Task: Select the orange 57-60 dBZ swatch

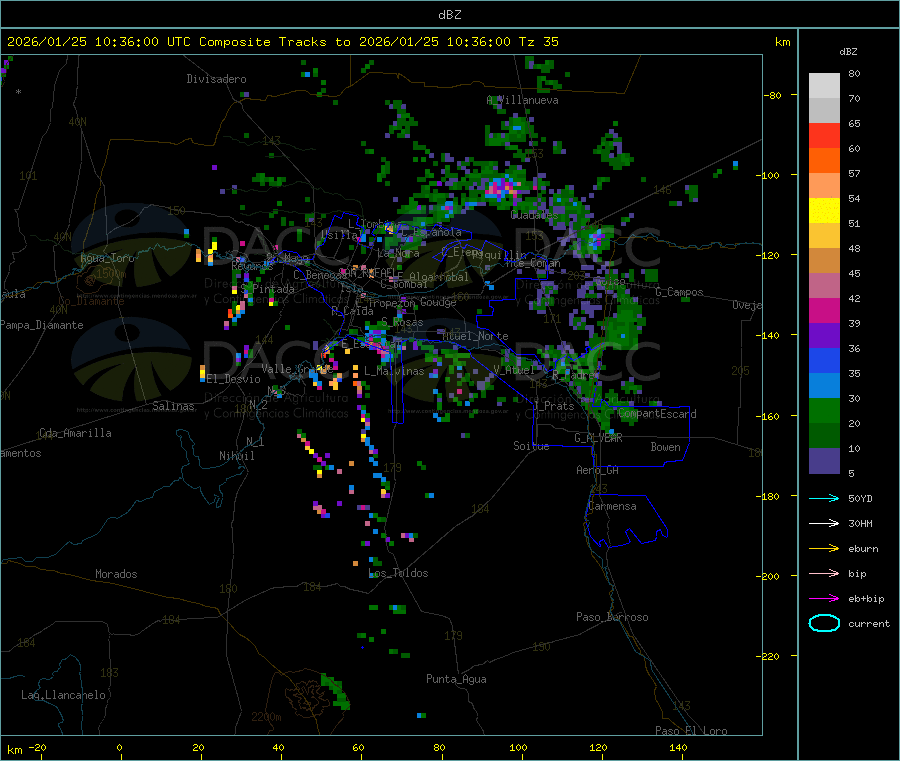Action: coord(824,161)
